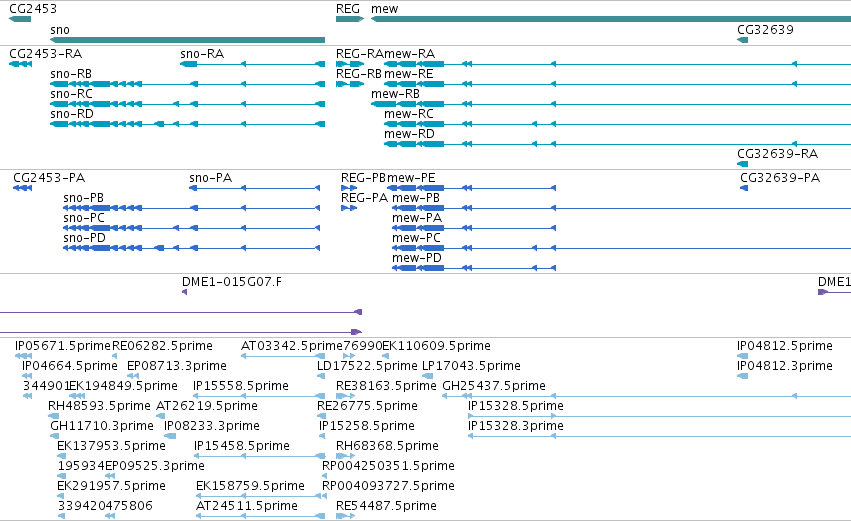Select REG-PA protein label
Viewport: 851px width, 521px height.
[x=364, y=198]
